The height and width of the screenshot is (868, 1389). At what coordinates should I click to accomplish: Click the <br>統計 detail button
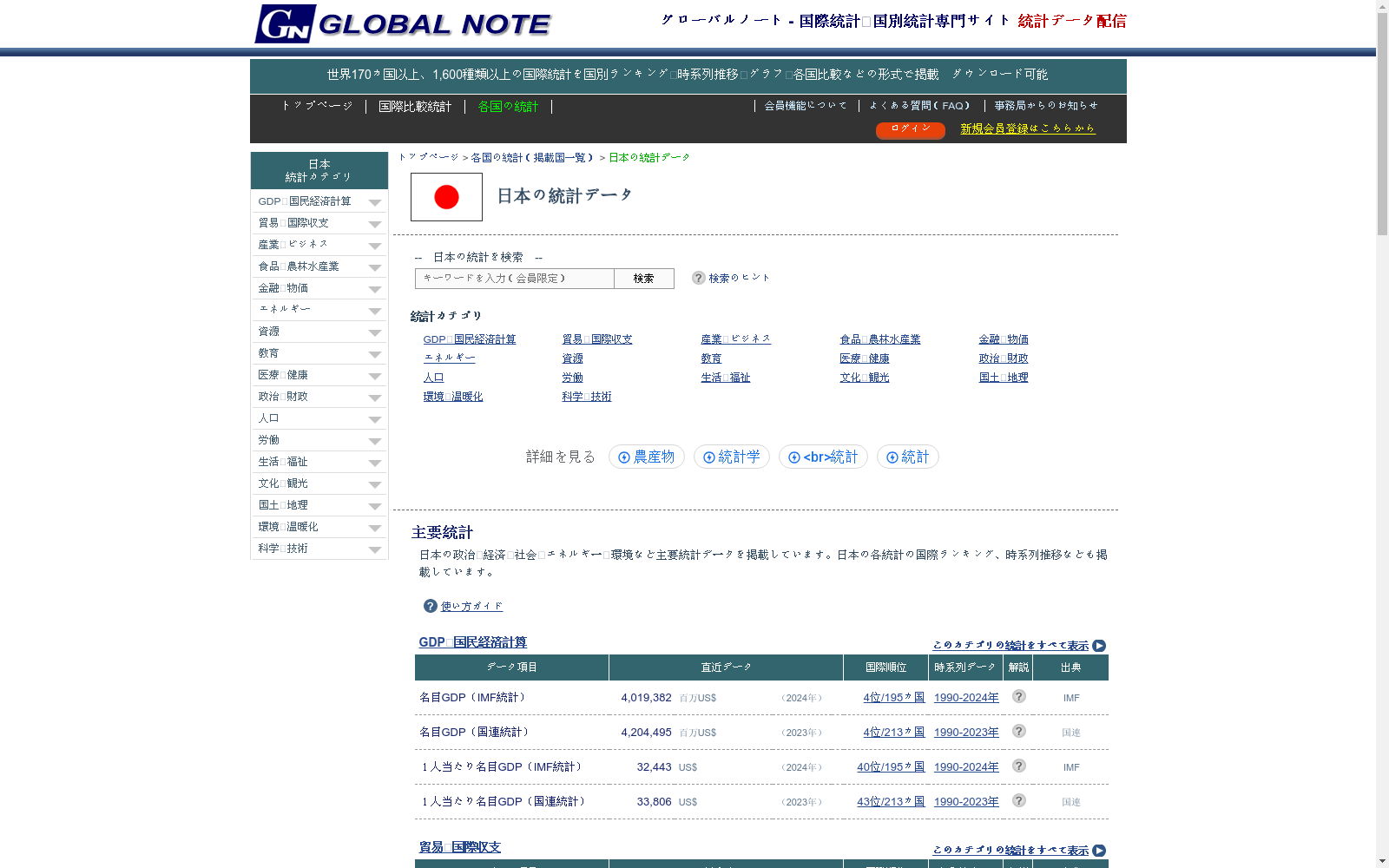pos(823,457)
